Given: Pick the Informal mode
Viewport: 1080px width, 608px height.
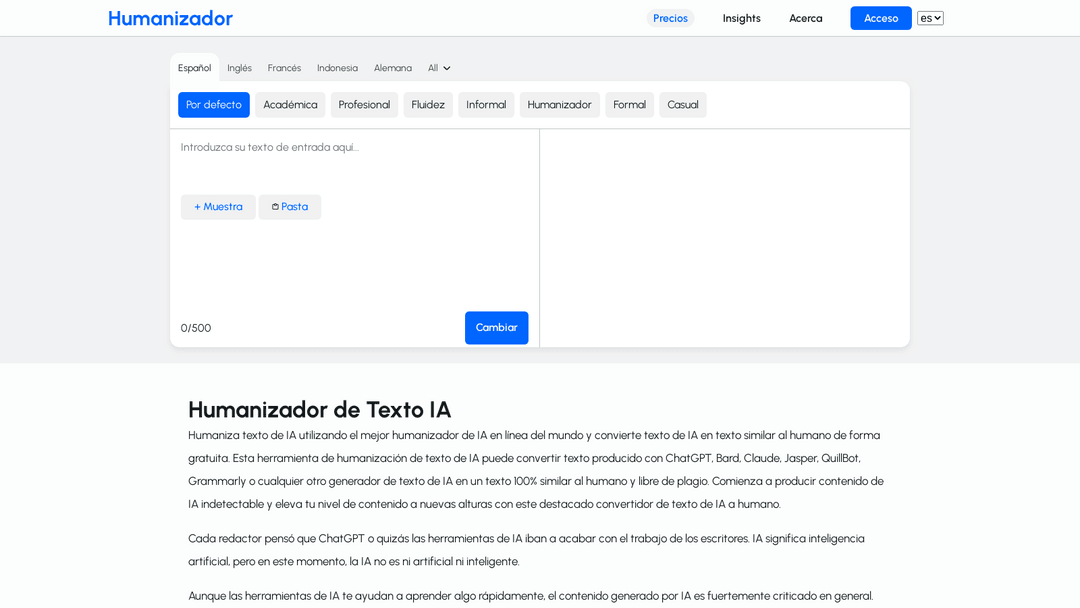Looking at the screenshot, I should pyautogui.click(x=486, y=105).
